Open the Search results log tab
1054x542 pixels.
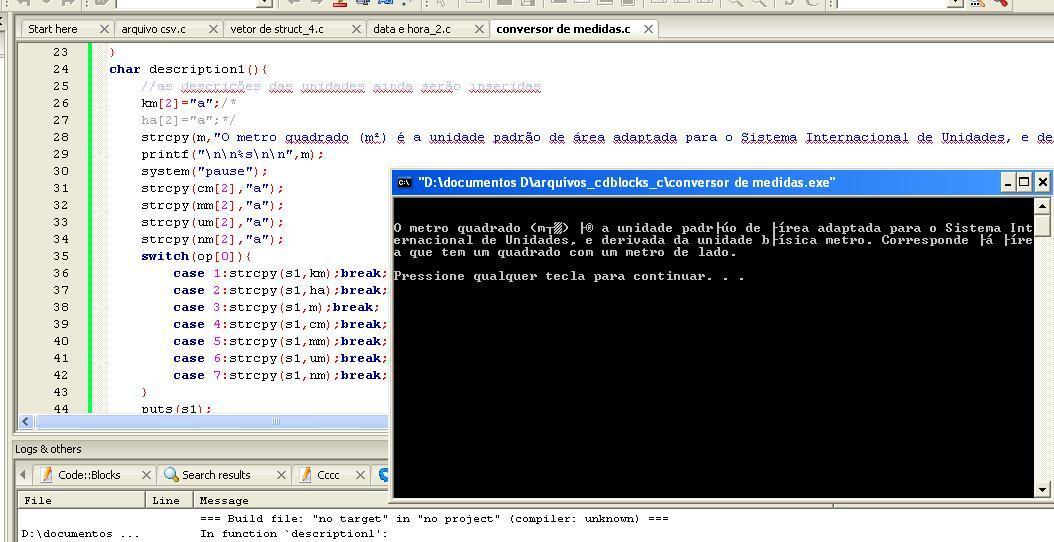coord(216,475)
